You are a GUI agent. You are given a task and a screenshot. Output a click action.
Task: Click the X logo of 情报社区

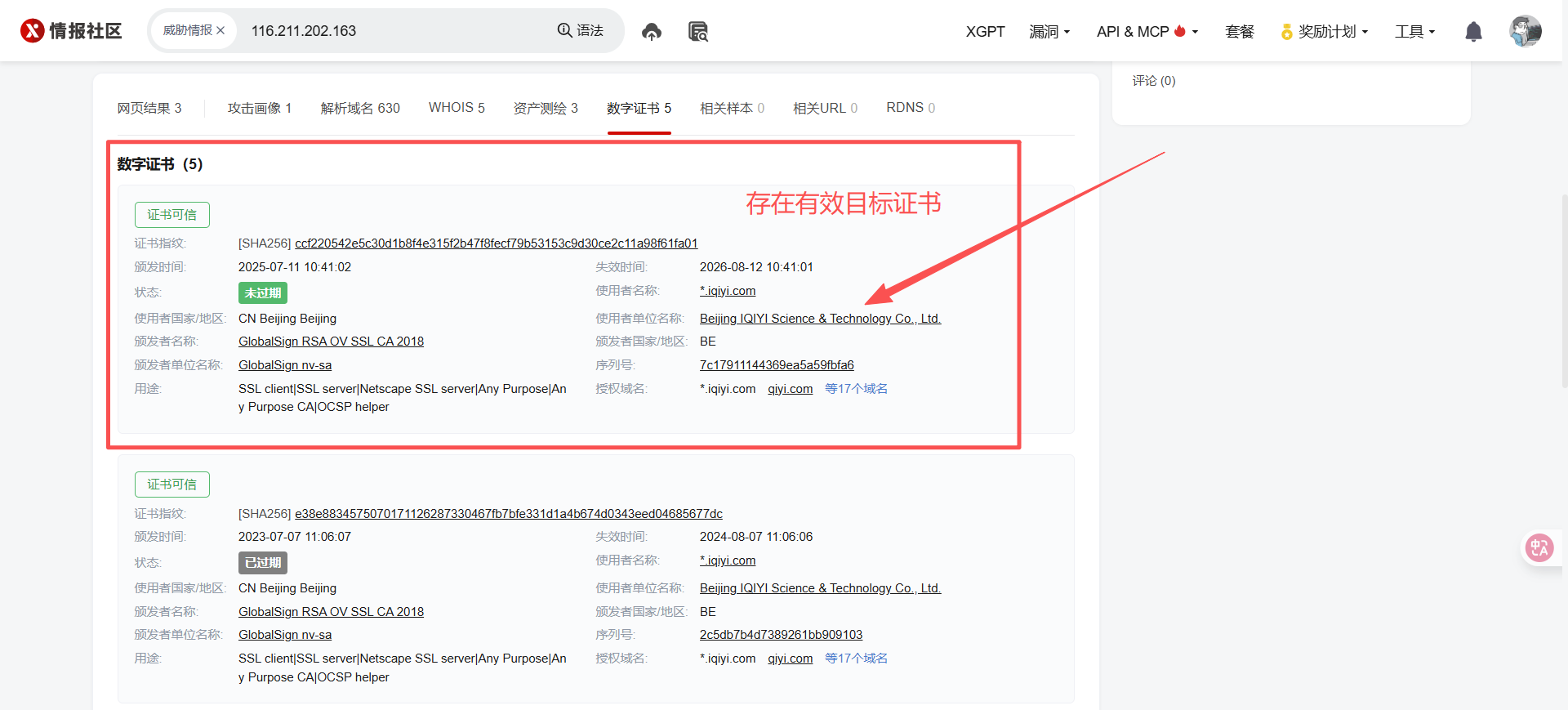click(x=33, y=31)
